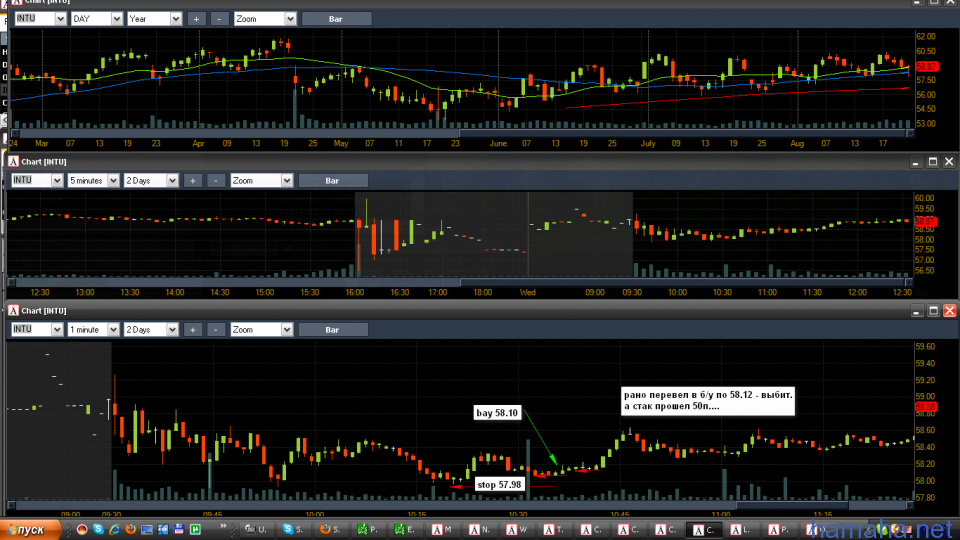This screenshot has height=540, width=960.
Task: Open the пуск Start menu
Action: pyautogui.click(x=29, y=530)
